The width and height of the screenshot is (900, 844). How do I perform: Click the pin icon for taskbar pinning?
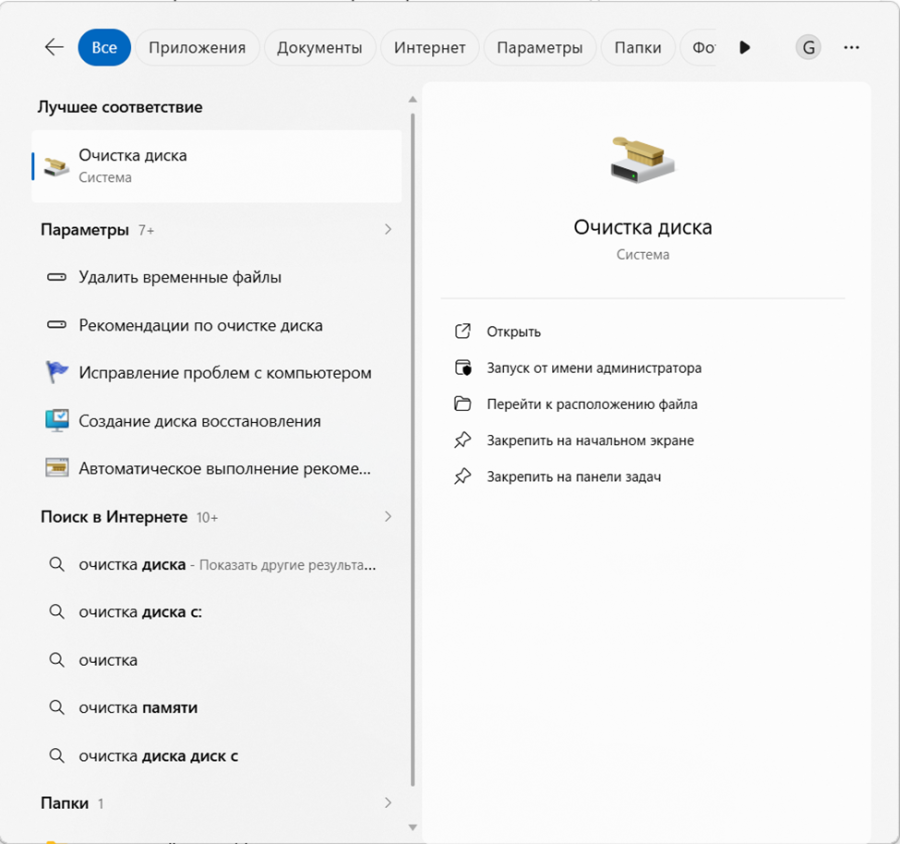pyautogui.click(x=462, y=477)
